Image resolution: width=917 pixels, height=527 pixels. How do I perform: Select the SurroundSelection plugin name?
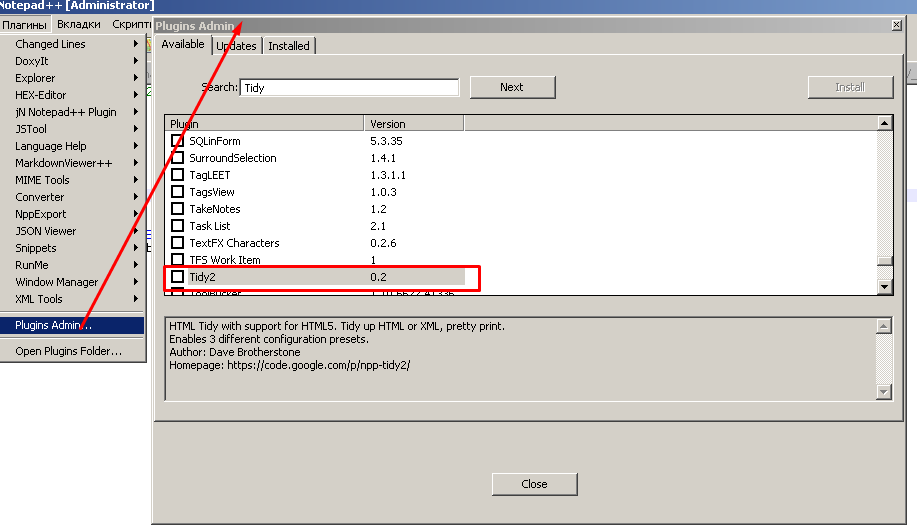click(x=233, y=158)
